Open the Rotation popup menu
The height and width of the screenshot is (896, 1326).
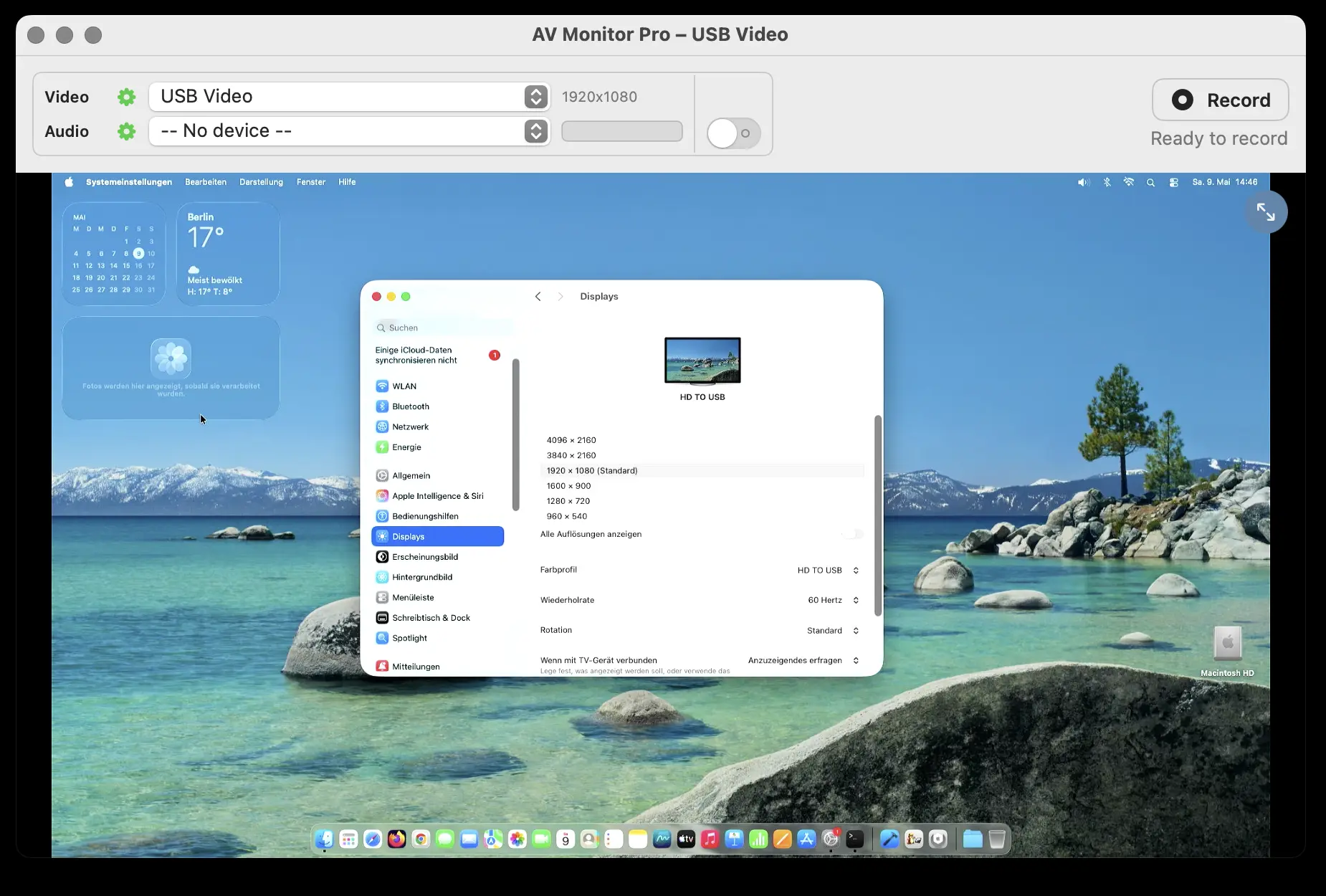click(833, 631)
